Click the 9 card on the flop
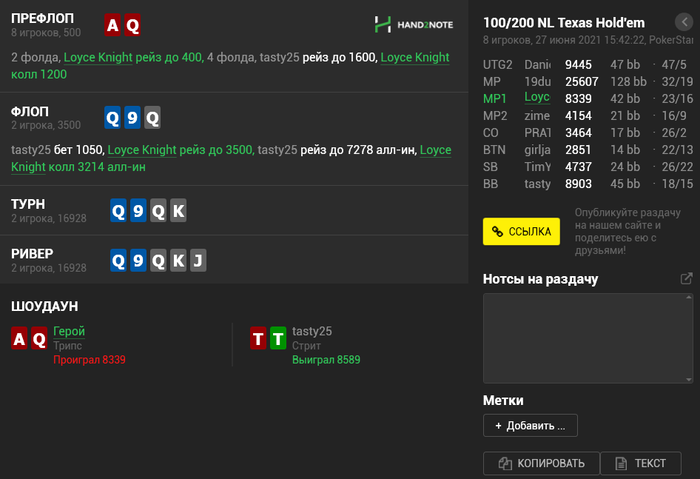 [132, 118]
